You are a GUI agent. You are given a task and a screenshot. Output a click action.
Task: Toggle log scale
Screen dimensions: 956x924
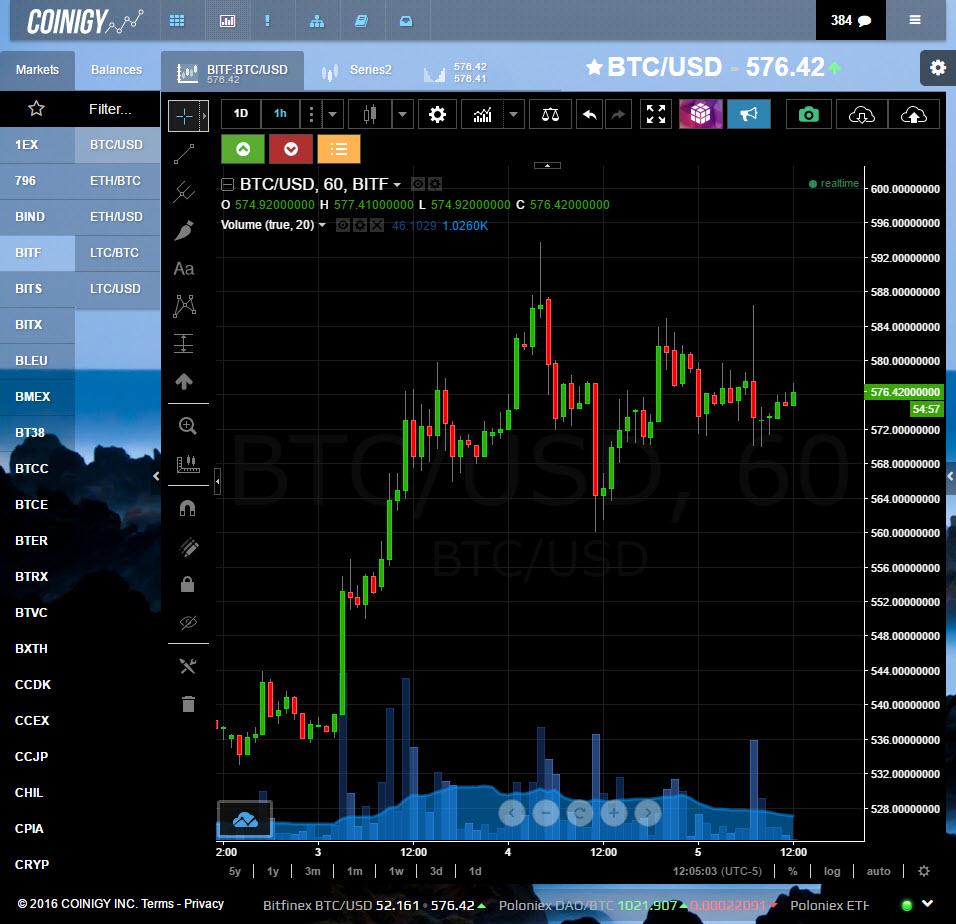[x=832, y=871]
